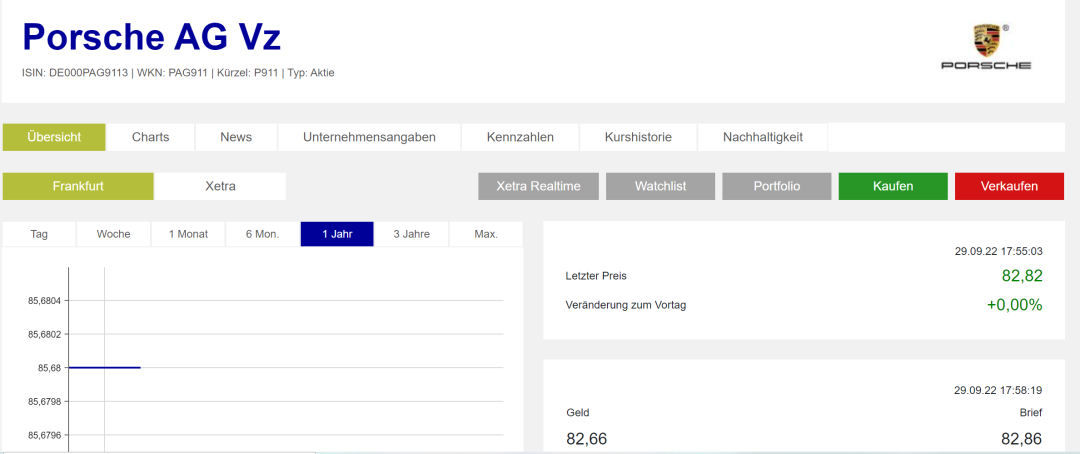Set chart range to Tag
This screenshot has height=454, width=1080.
39,234
